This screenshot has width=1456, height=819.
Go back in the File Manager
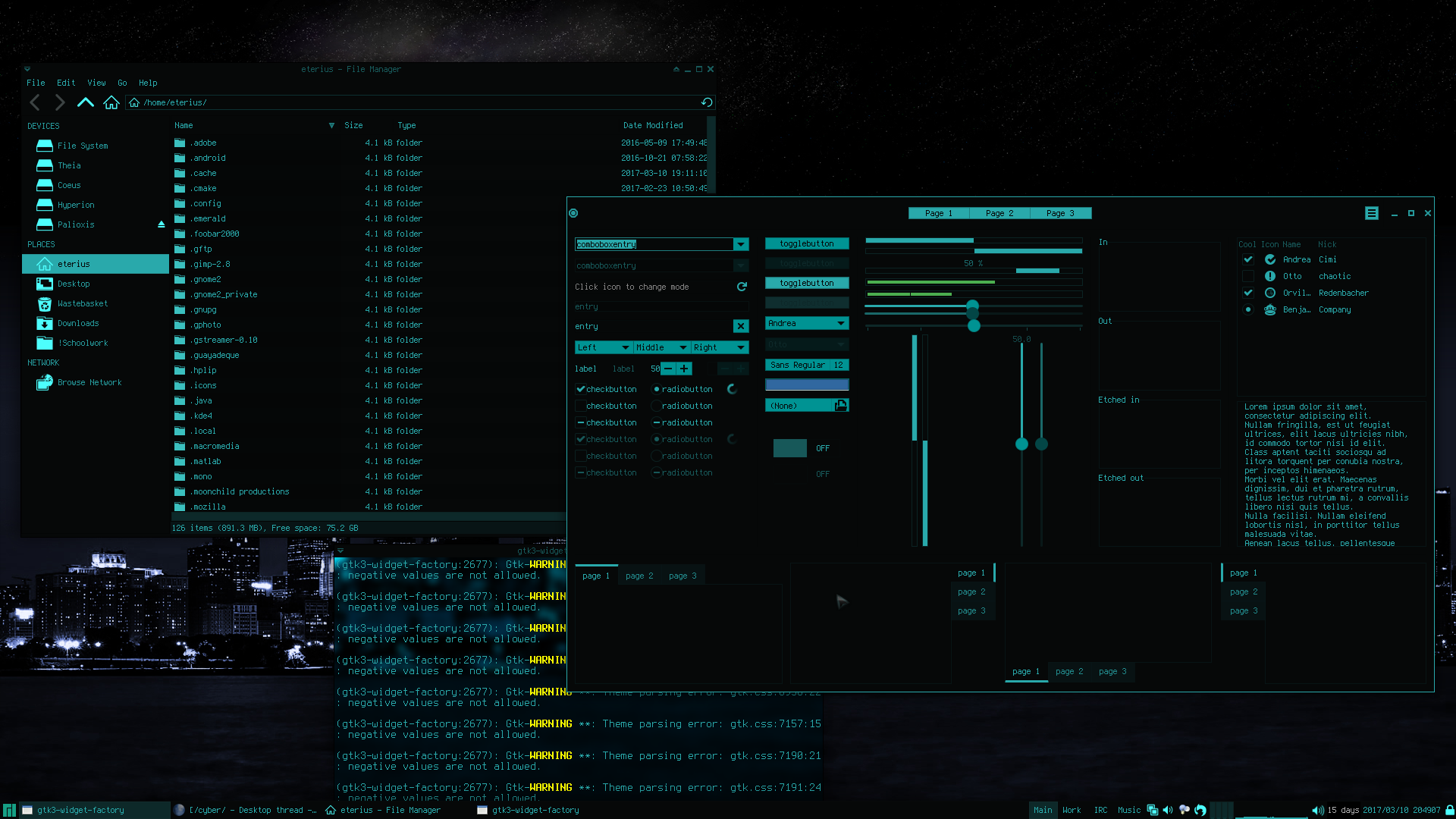point(35,102)
